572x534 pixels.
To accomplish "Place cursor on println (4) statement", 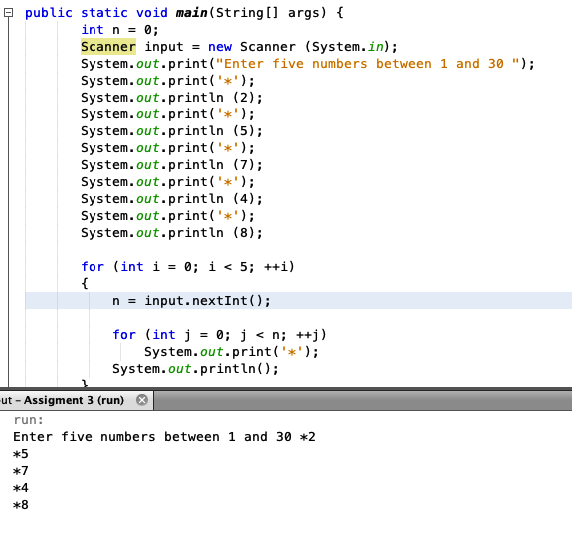I will (x=171, y=199).
